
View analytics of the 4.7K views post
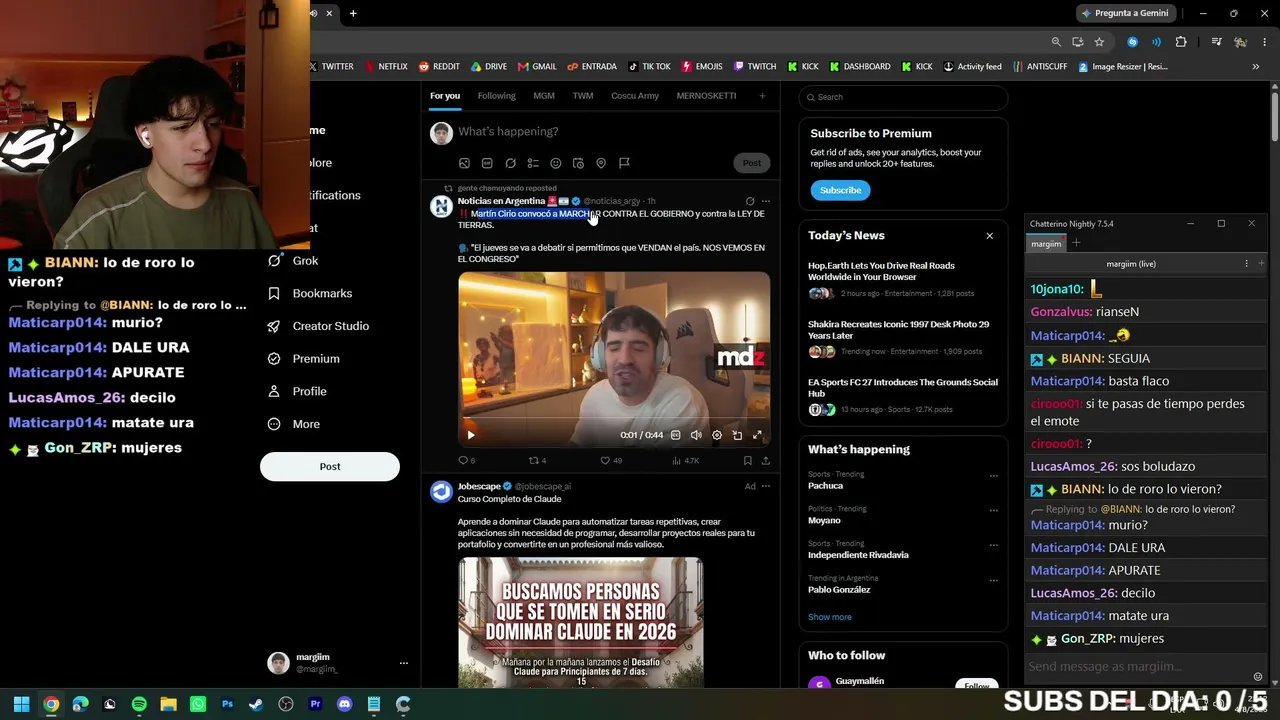(x=686, y=461)
